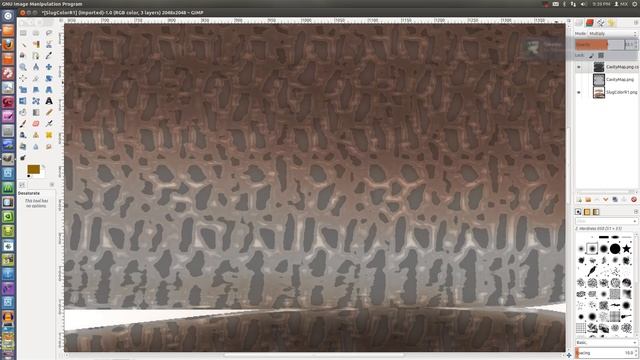Switch to the Paths tab

tap(601, 23)
